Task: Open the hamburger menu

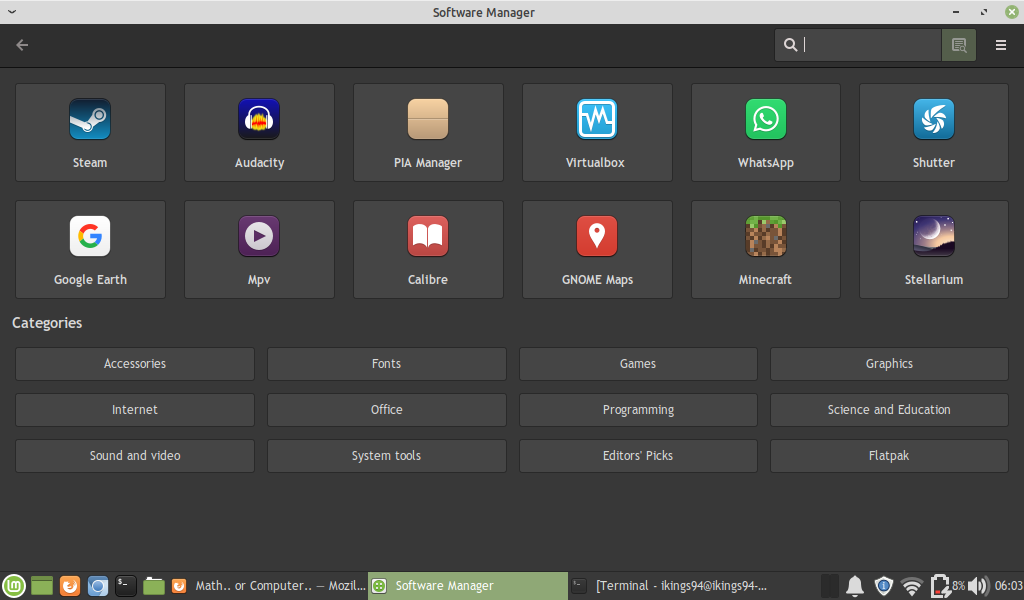Action: point(1000,44)
